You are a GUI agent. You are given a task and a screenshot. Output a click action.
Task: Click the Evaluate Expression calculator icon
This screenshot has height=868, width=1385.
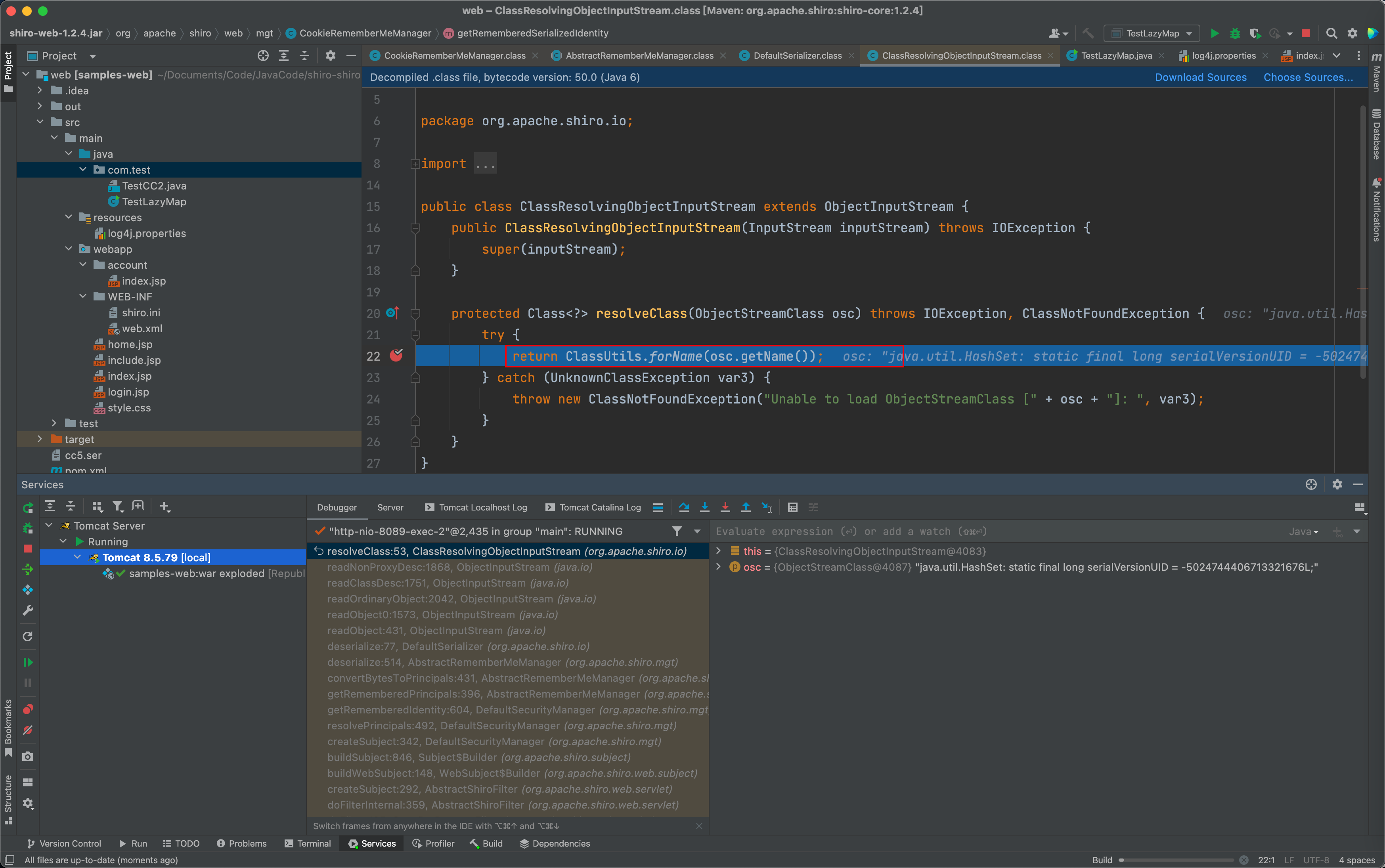coord(793,507)
